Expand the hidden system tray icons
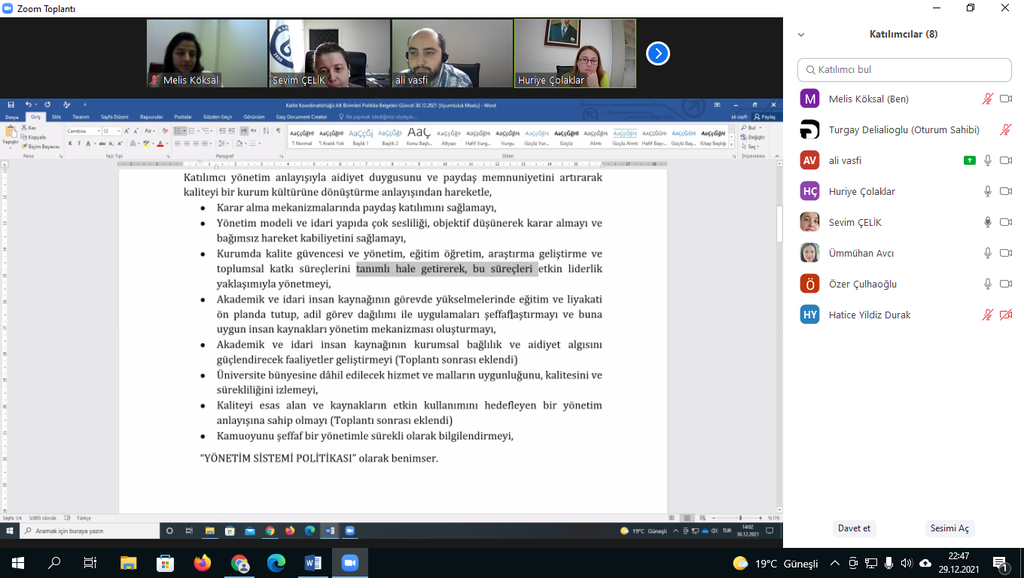This screenshot has height=578, width=1024. (835, 563)
